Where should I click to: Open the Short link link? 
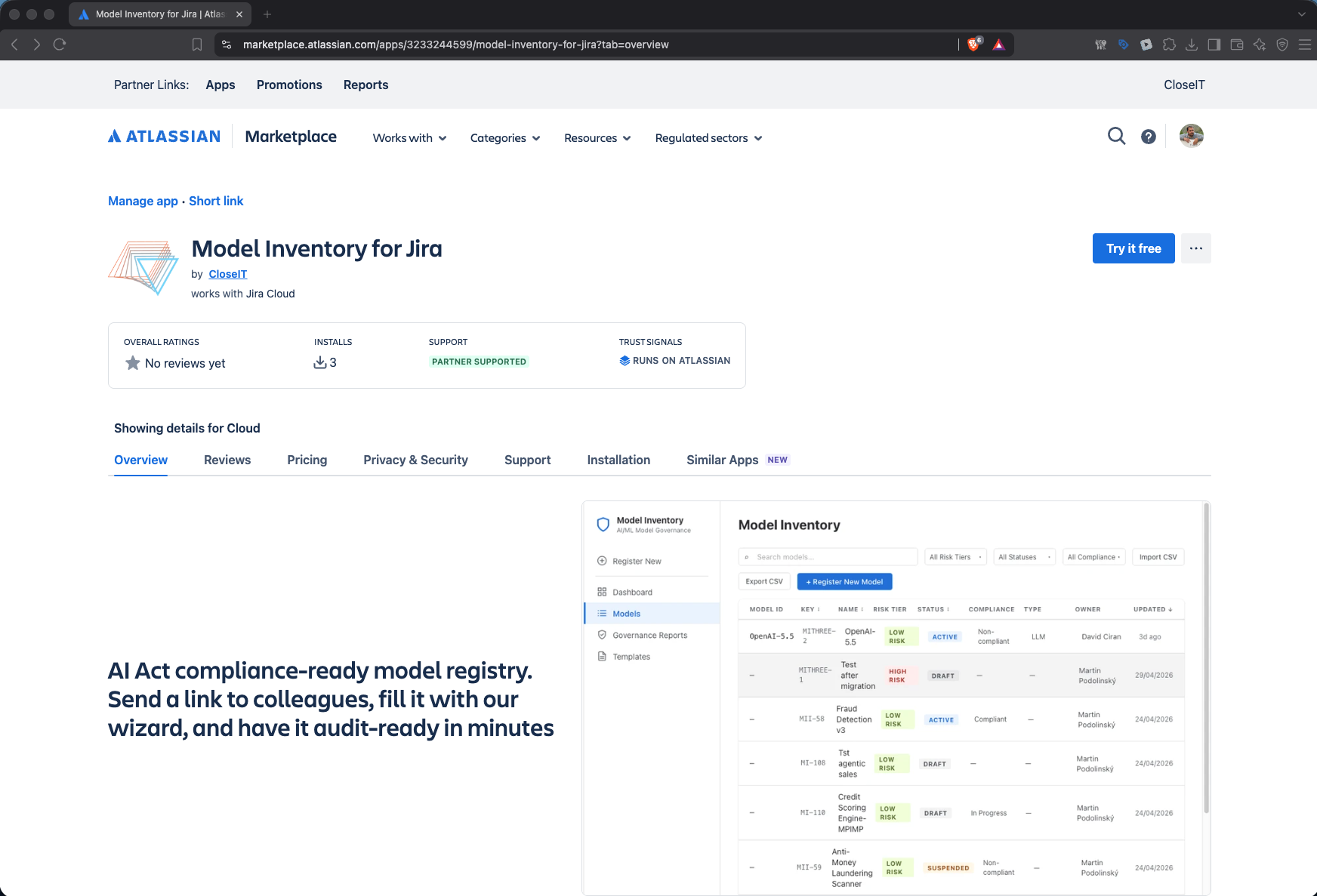(216, 201)
